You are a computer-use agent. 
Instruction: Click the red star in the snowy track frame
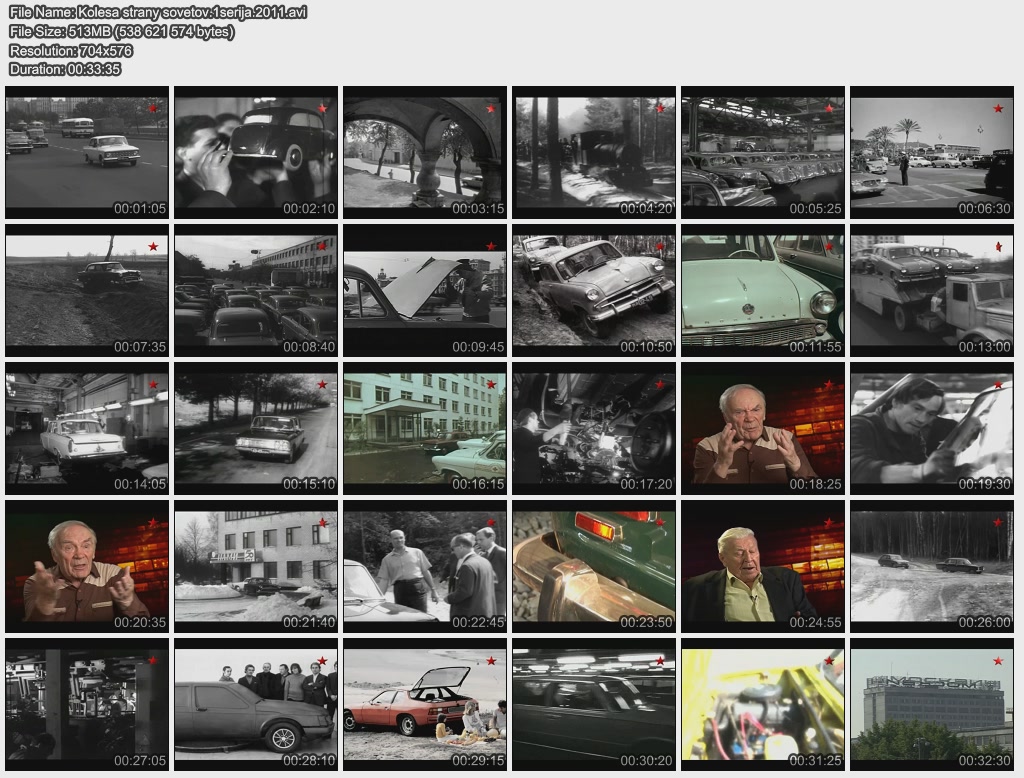(998, 522)
